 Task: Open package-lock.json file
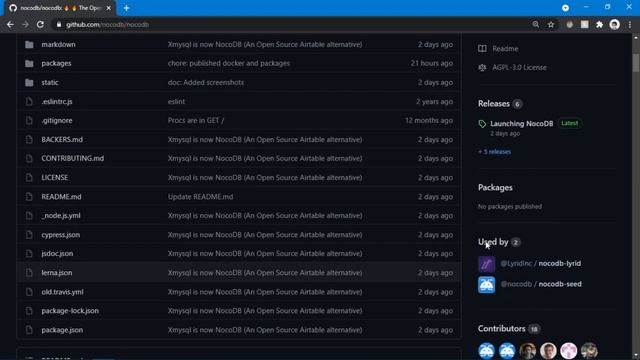[70, 311]
